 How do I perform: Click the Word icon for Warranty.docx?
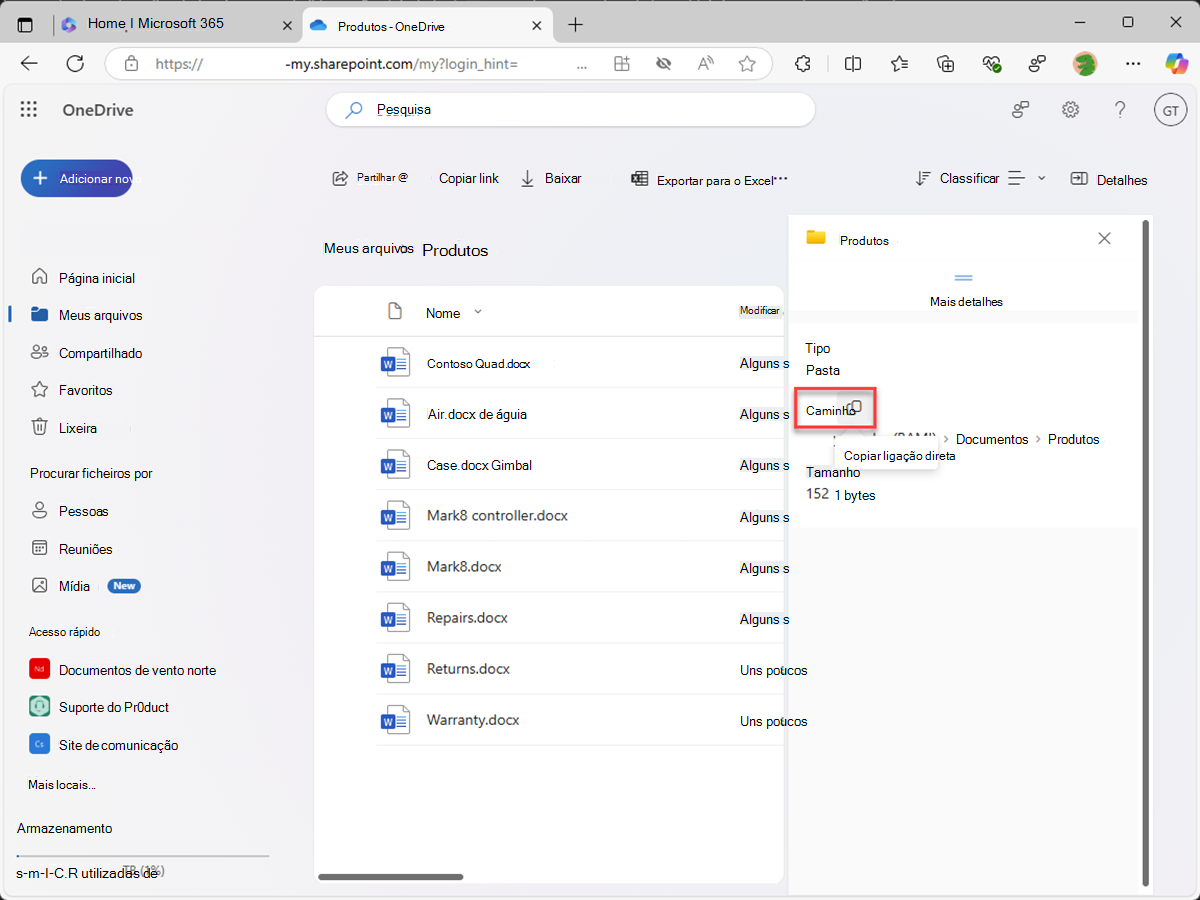[395, 720]
